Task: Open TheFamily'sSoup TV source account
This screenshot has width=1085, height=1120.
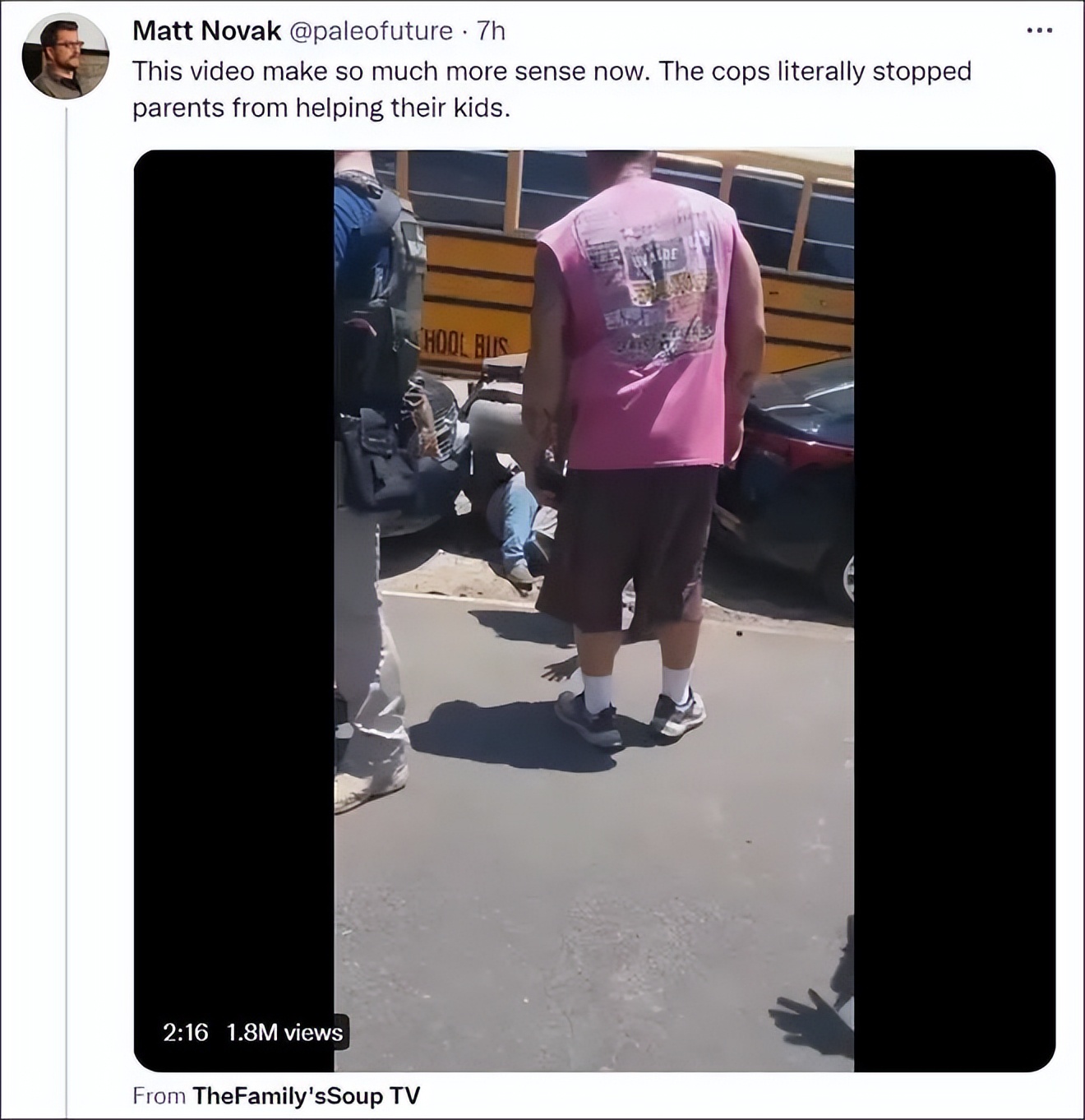Action: point(306,1095)
